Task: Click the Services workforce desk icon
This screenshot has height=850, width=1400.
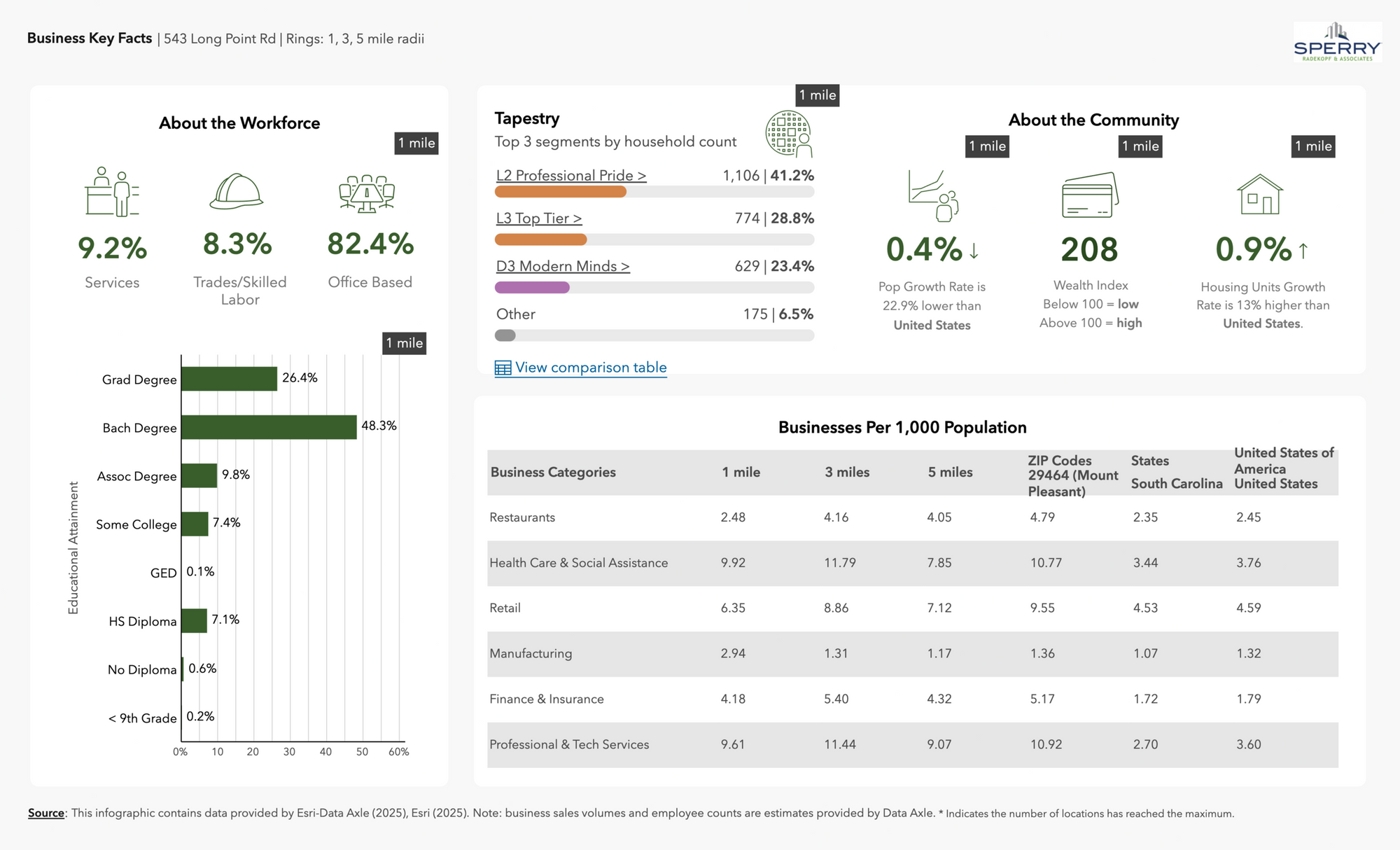Action: click(112, 191)
